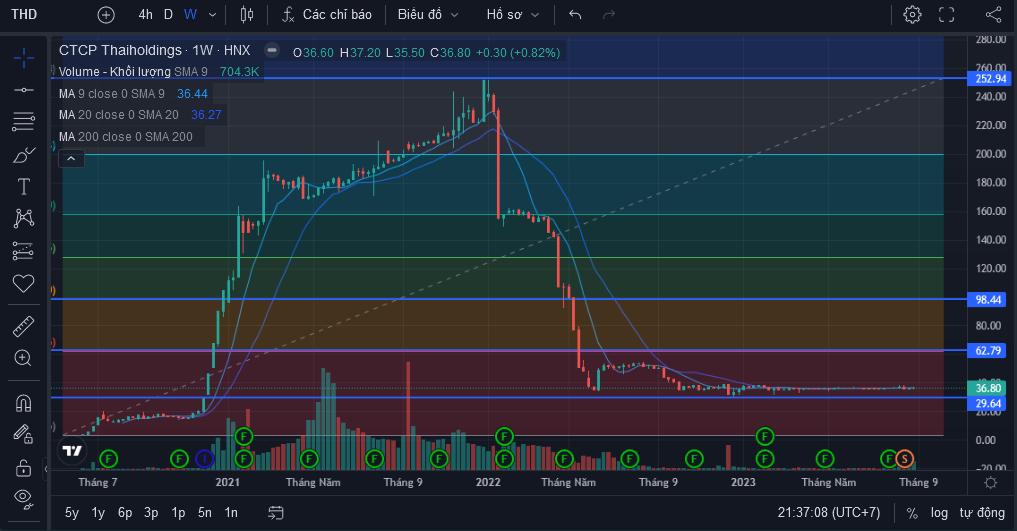Open time axis settings gear
The width and height of the screenshot is (1017, 531).
pyautogui.click(x=990, y=482)
